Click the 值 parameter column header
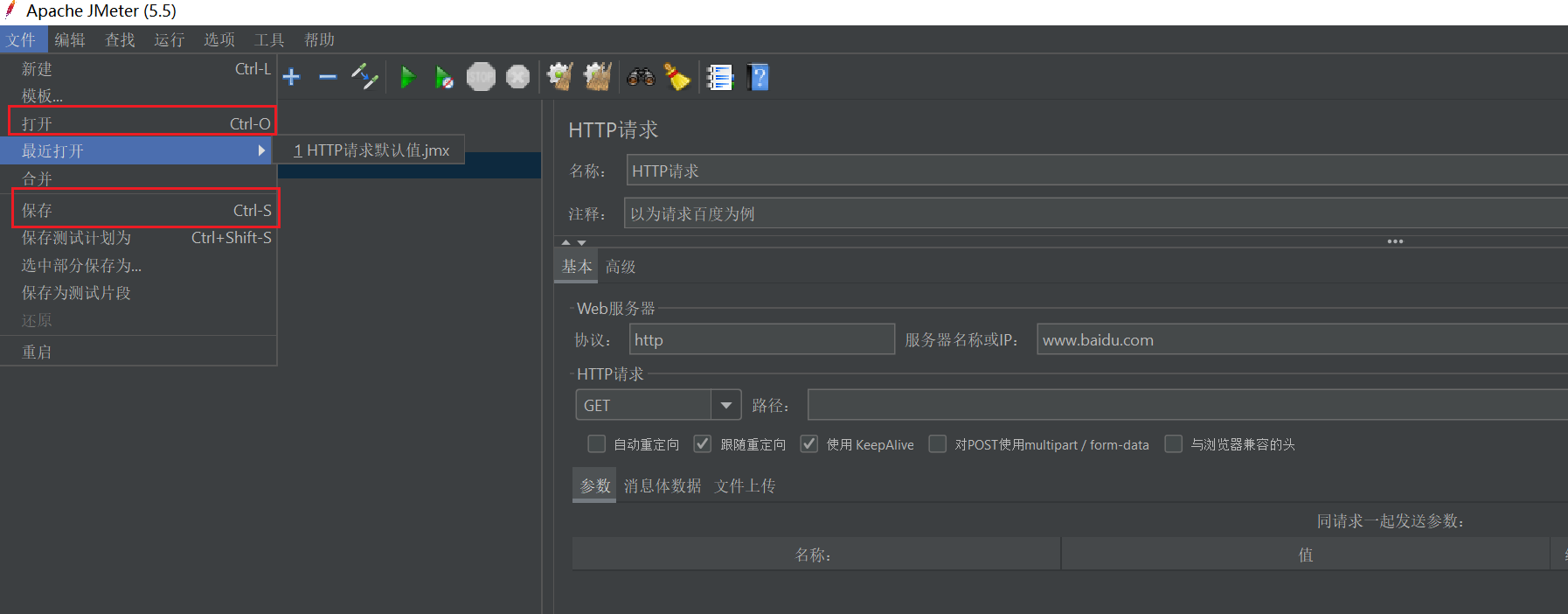1568x614 pixels. (1306, 555)
